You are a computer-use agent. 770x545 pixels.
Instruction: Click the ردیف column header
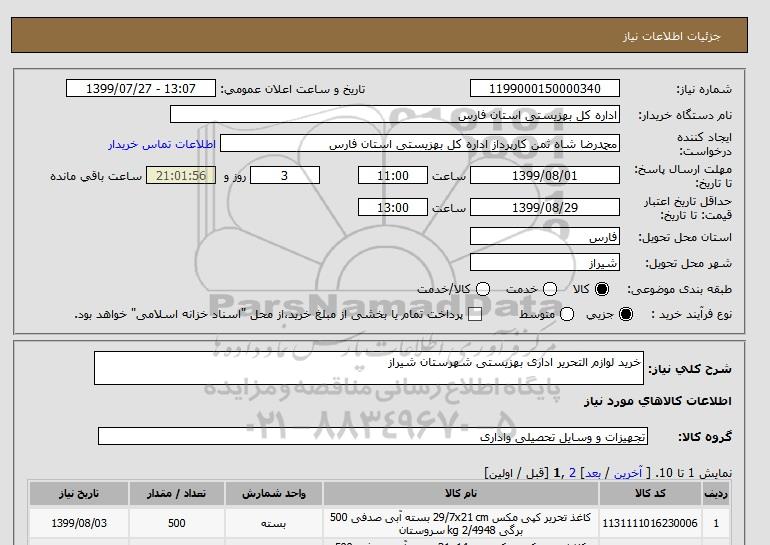pyautogui.click(x=716, y=493)
